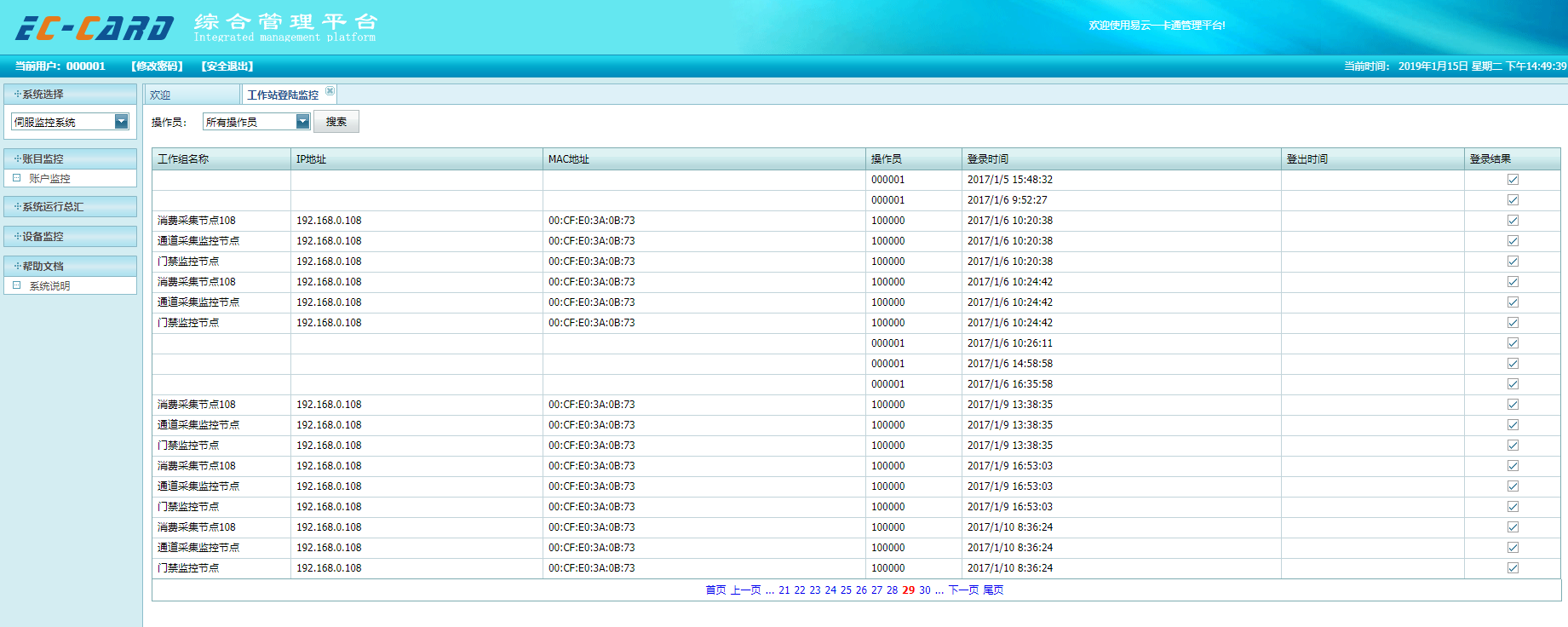The width and height of the screenshot is (1568, 627).
Task: Toggle checkbox for 通道采集监控节点 at 2017/1/9 13:38:35
Action: coord(1513,425)
